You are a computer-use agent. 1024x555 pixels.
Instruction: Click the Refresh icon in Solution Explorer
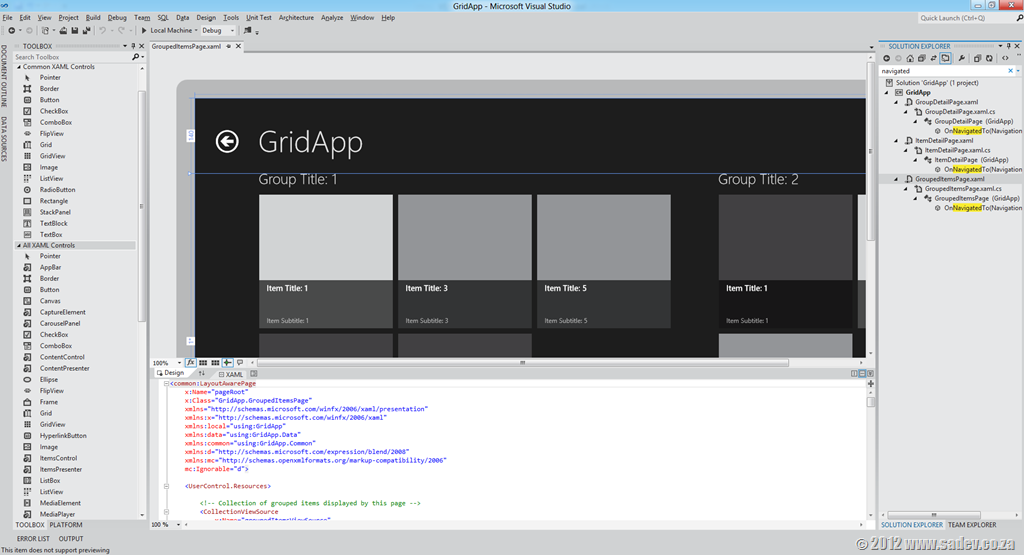(989, 58)
